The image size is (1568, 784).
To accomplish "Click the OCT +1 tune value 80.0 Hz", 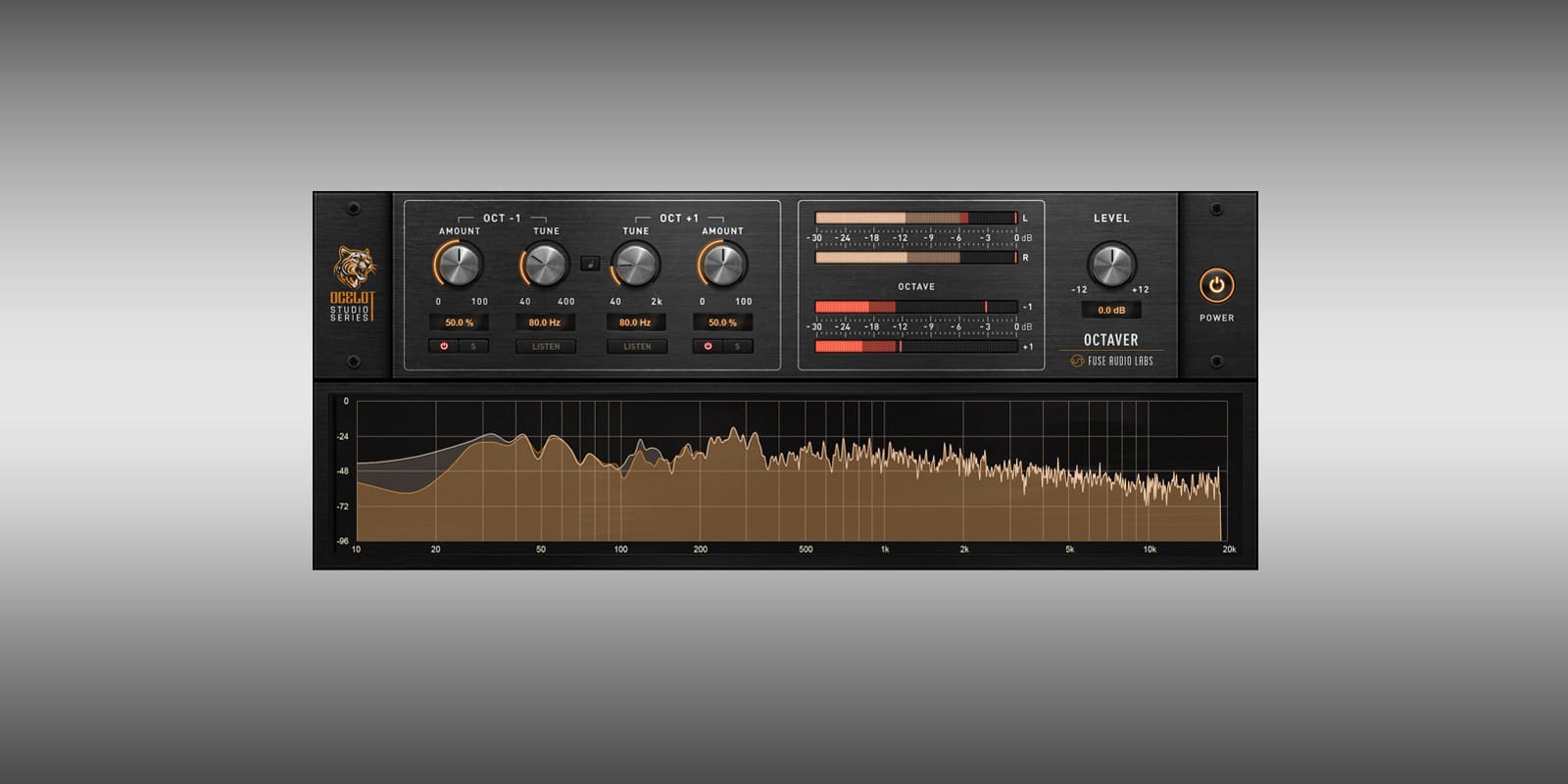I will pos(635,322).
